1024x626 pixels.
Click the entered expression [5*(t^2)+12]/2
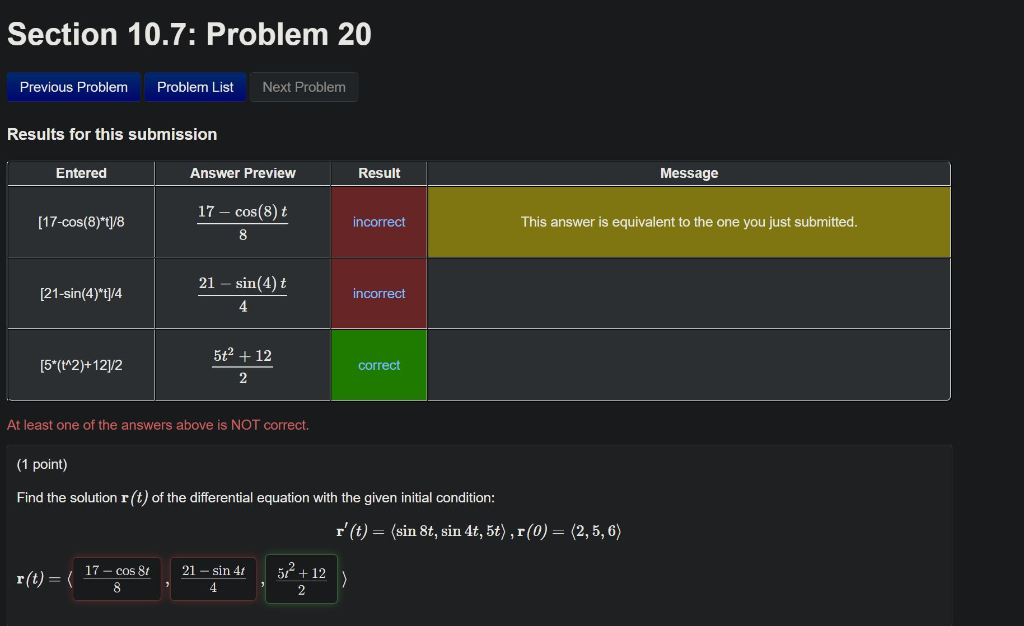click(80, 364)
